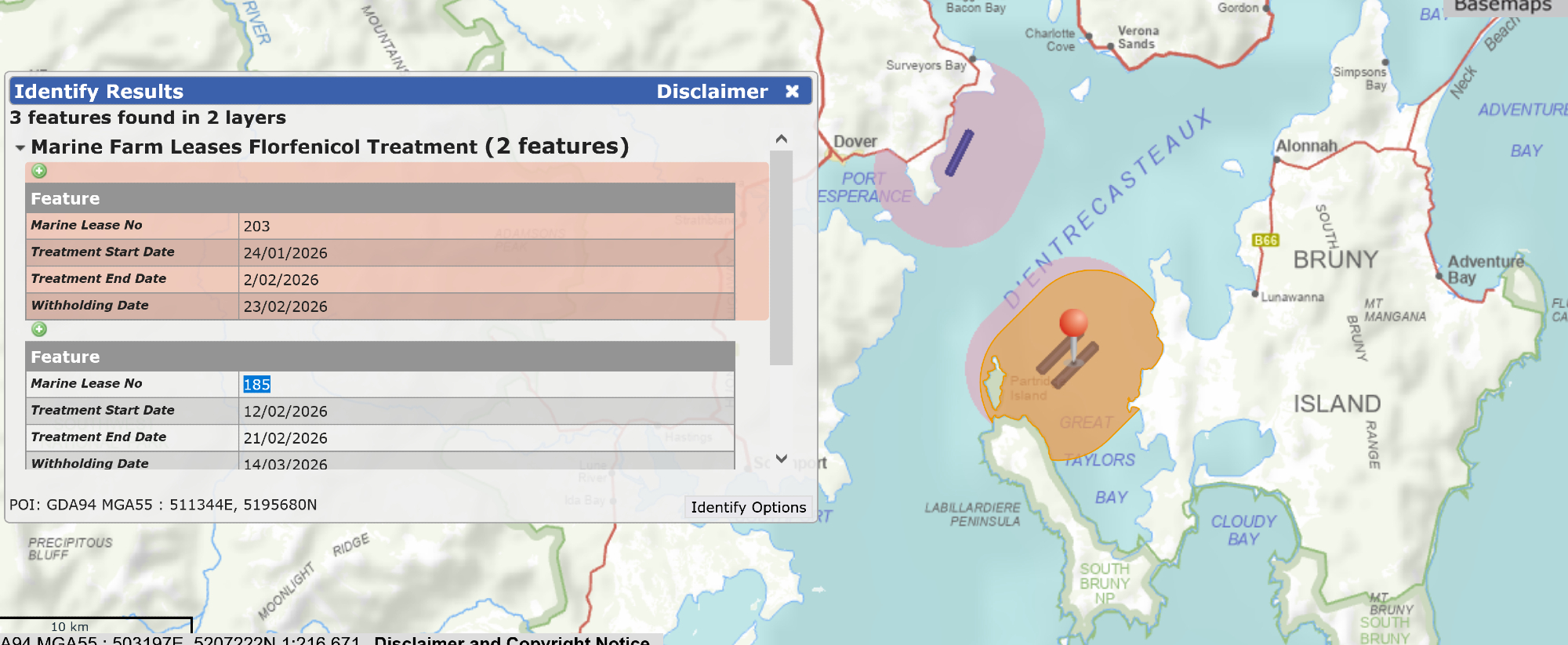Open Identify Options
1568x645 pixels.
(x=748, y=507)
